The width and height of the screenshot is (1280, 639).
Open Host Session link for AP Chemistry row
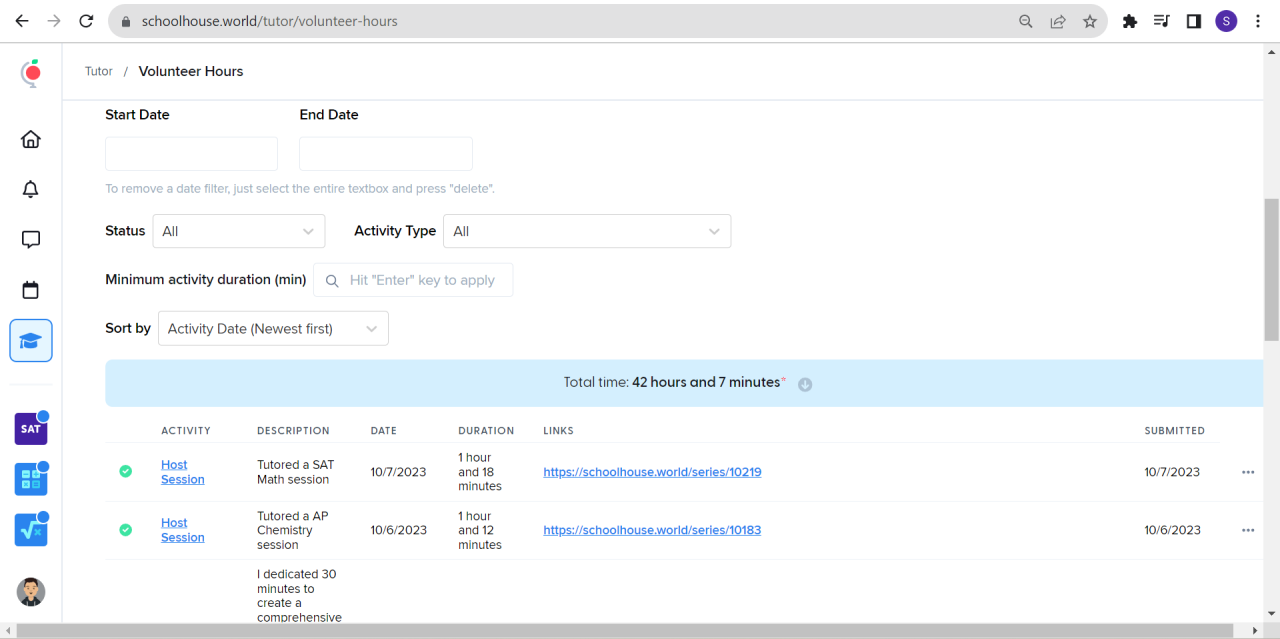[x=182, y=530]
